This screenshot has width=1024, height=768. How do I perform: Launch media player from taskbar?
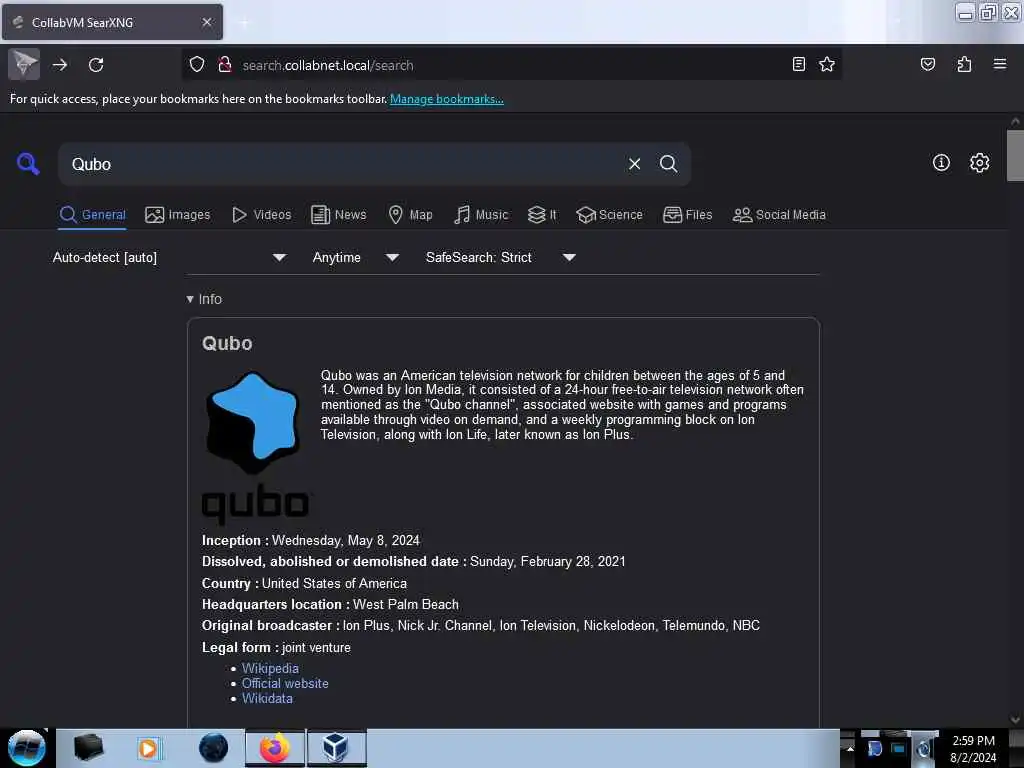[148, 748]
